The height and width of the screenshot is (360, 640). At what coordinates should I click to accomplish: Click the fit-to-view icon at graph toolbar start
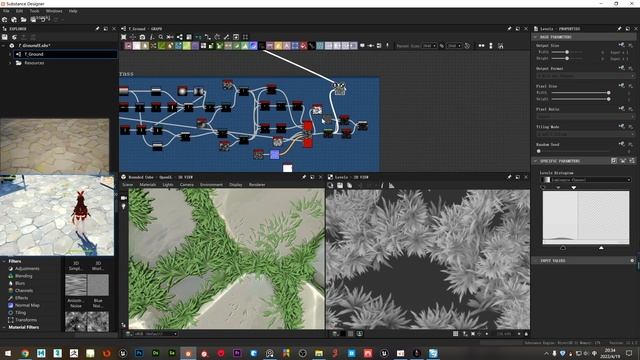pos(124,37)
